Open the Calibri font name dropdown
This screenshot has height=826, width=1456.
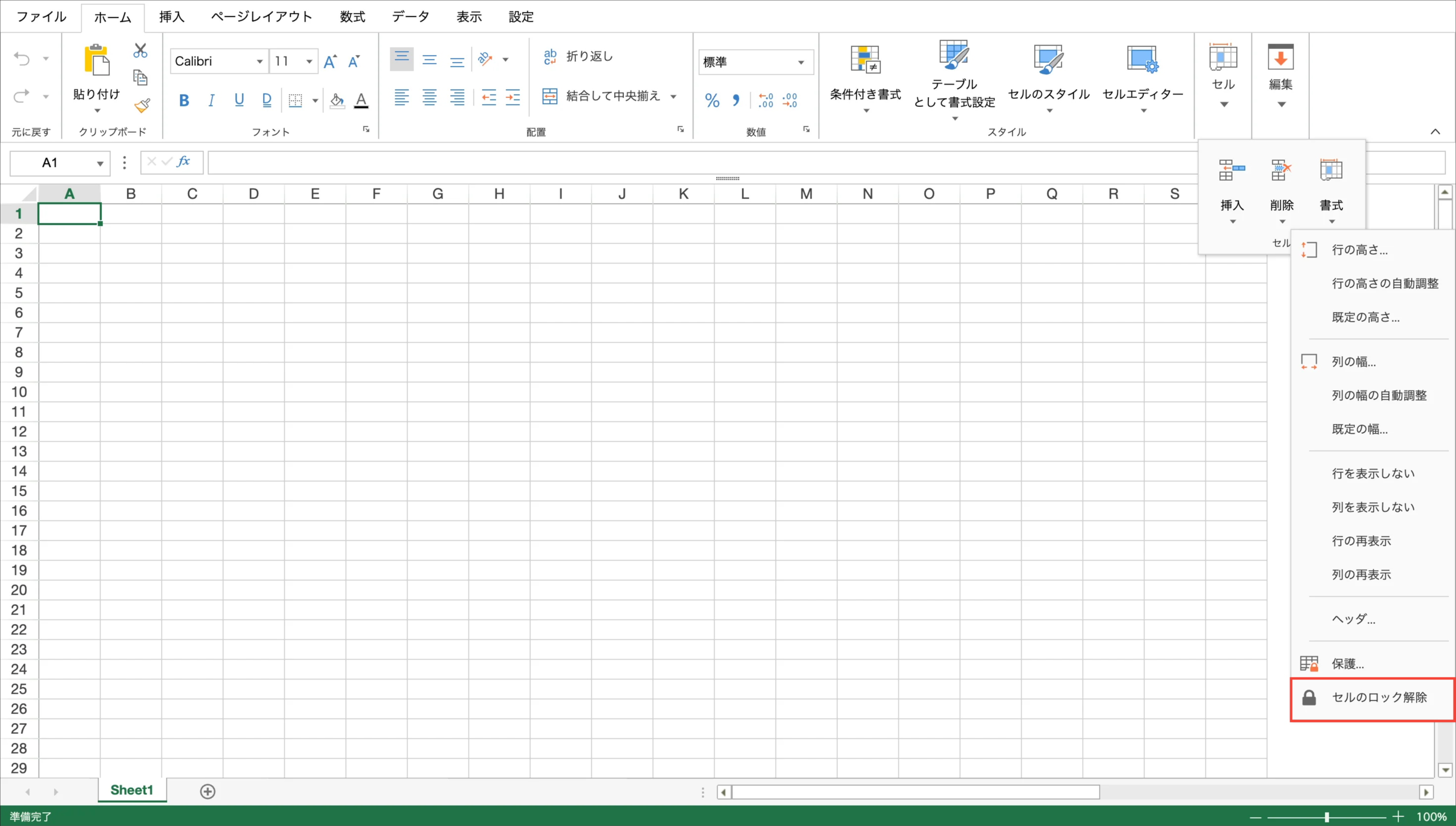259,61
